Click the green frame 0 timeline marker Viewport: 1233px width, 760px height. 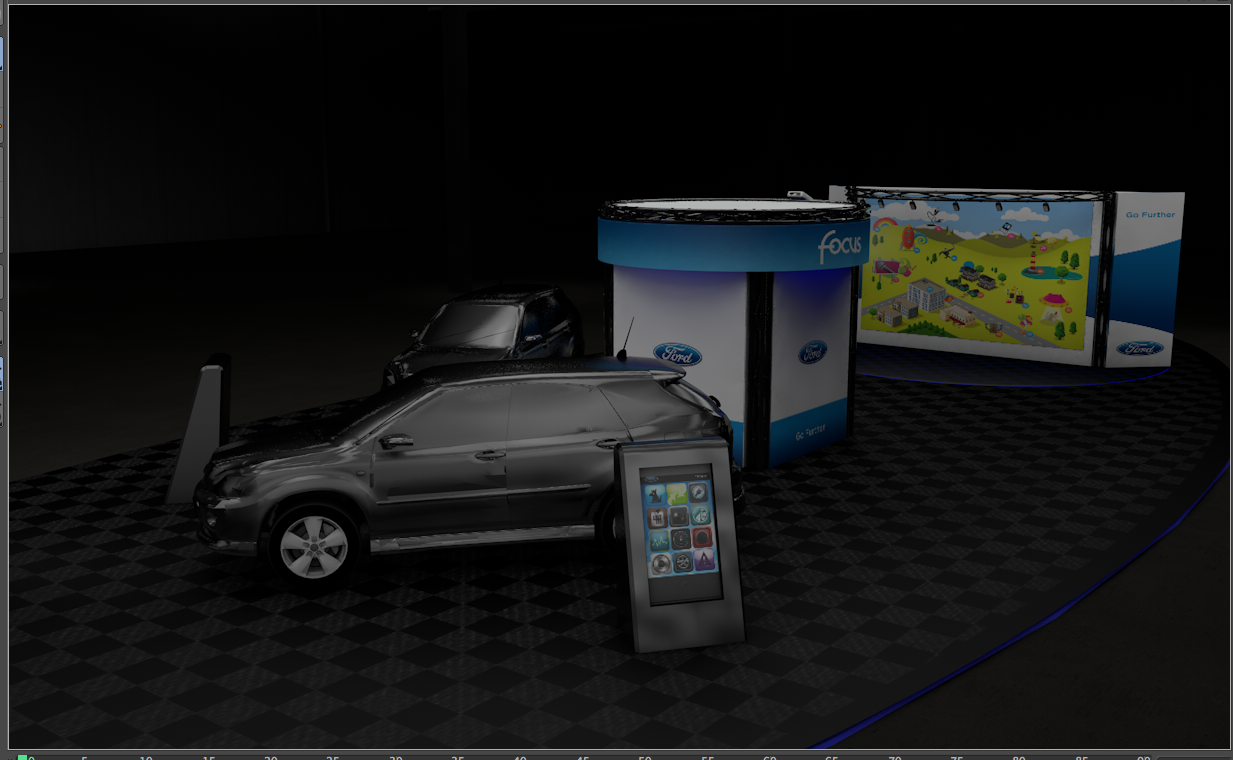22,757
